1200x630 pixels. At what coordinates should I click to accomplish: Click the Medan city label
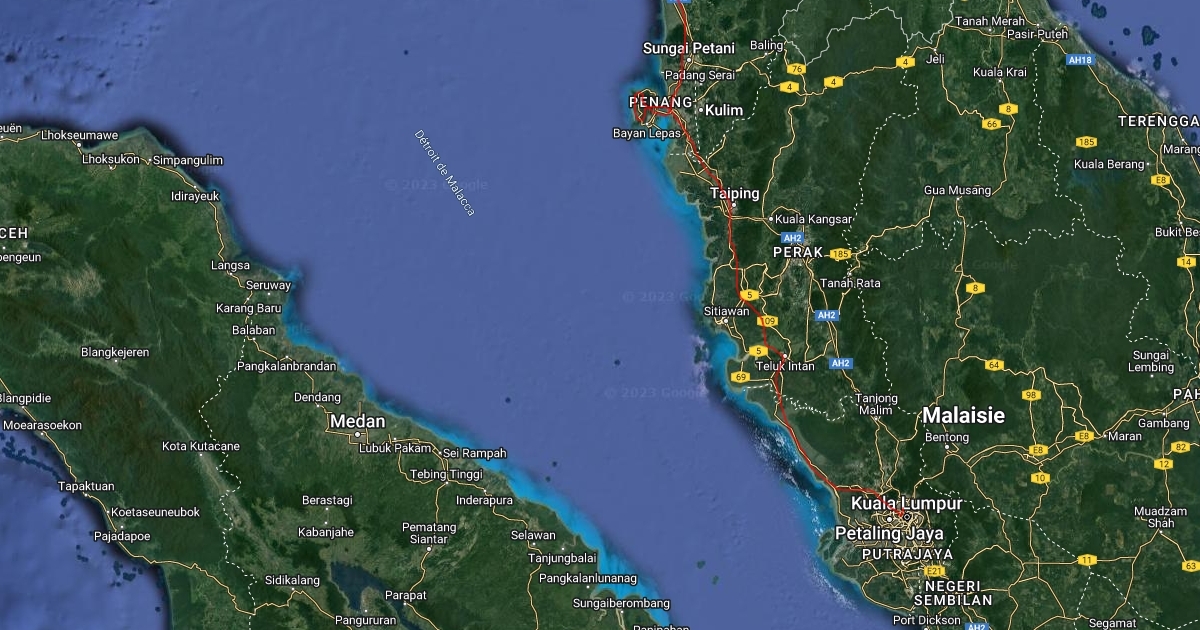pyautogui.click(x=357, y=422)
